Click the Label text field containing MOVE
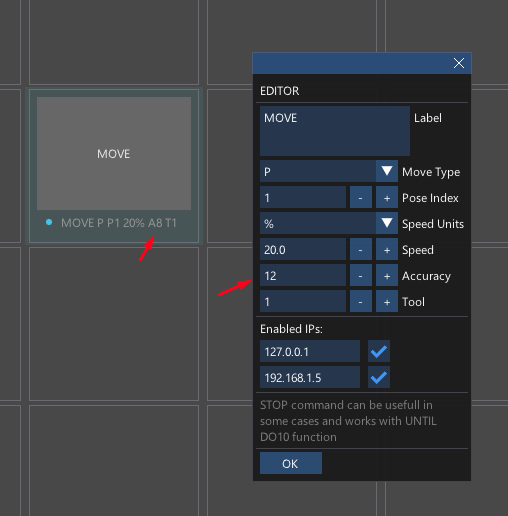508x516 pixels. point(335,131)
